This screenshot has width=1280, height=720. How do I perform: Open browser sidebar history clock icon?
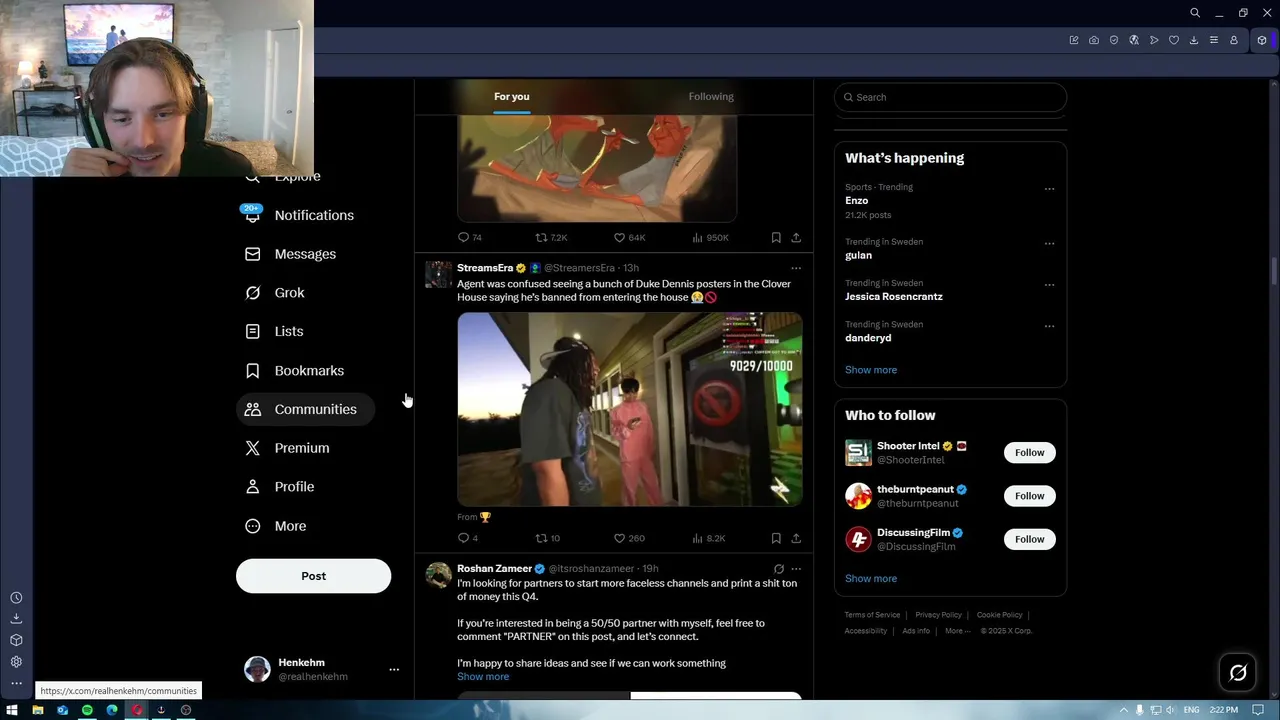tap(16, 598)
